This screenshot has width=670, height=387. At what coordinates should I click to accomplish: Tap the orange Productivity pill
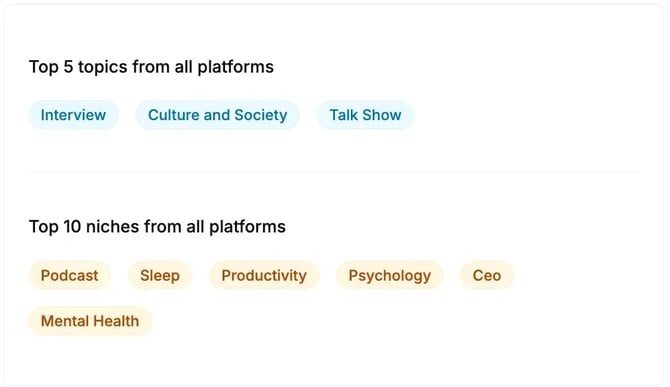pyautogui.click(x=264, y=276)
